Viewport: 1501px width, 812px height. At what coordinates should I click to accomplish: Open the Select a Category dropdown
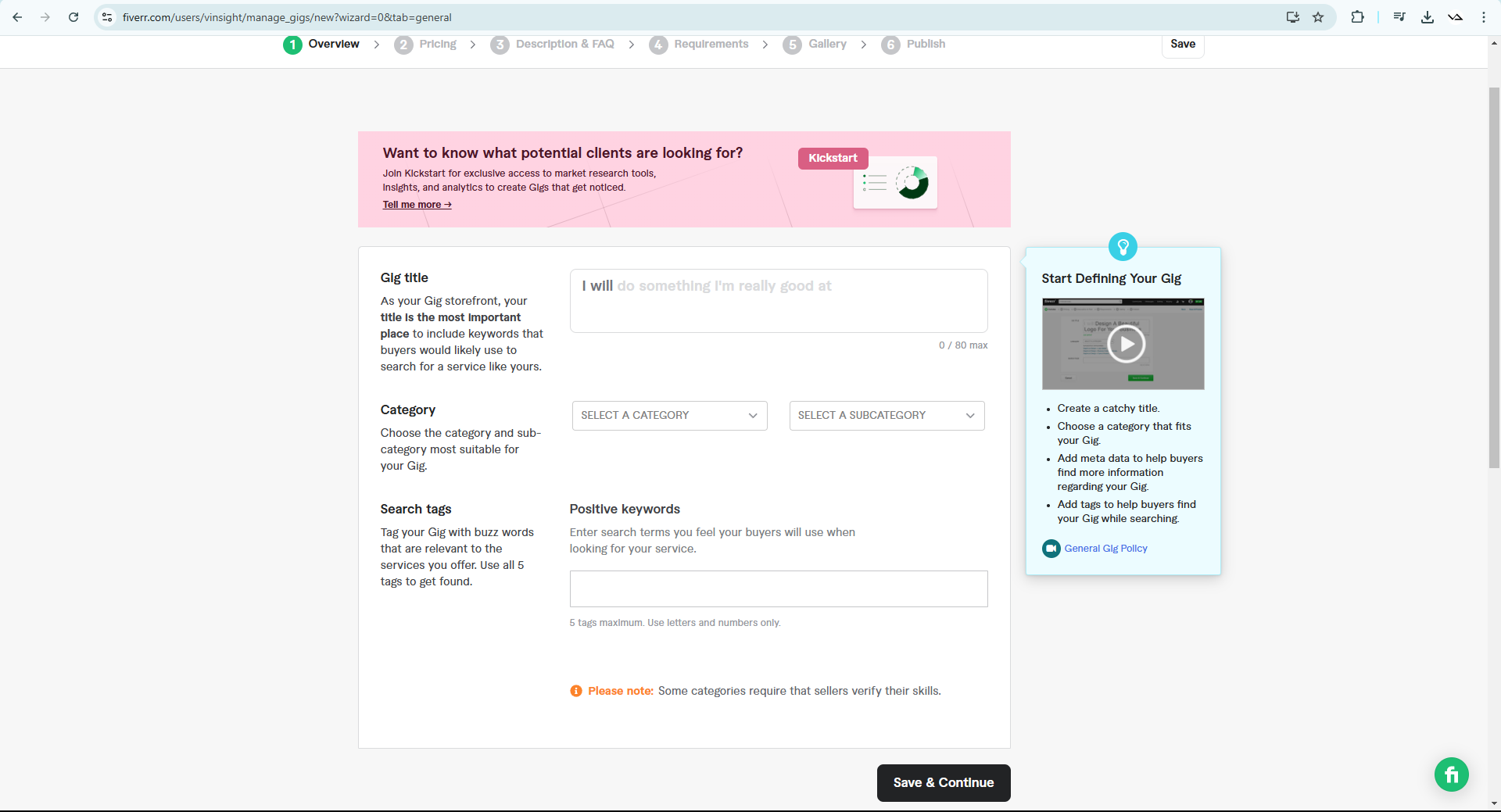tap(669, 416)
